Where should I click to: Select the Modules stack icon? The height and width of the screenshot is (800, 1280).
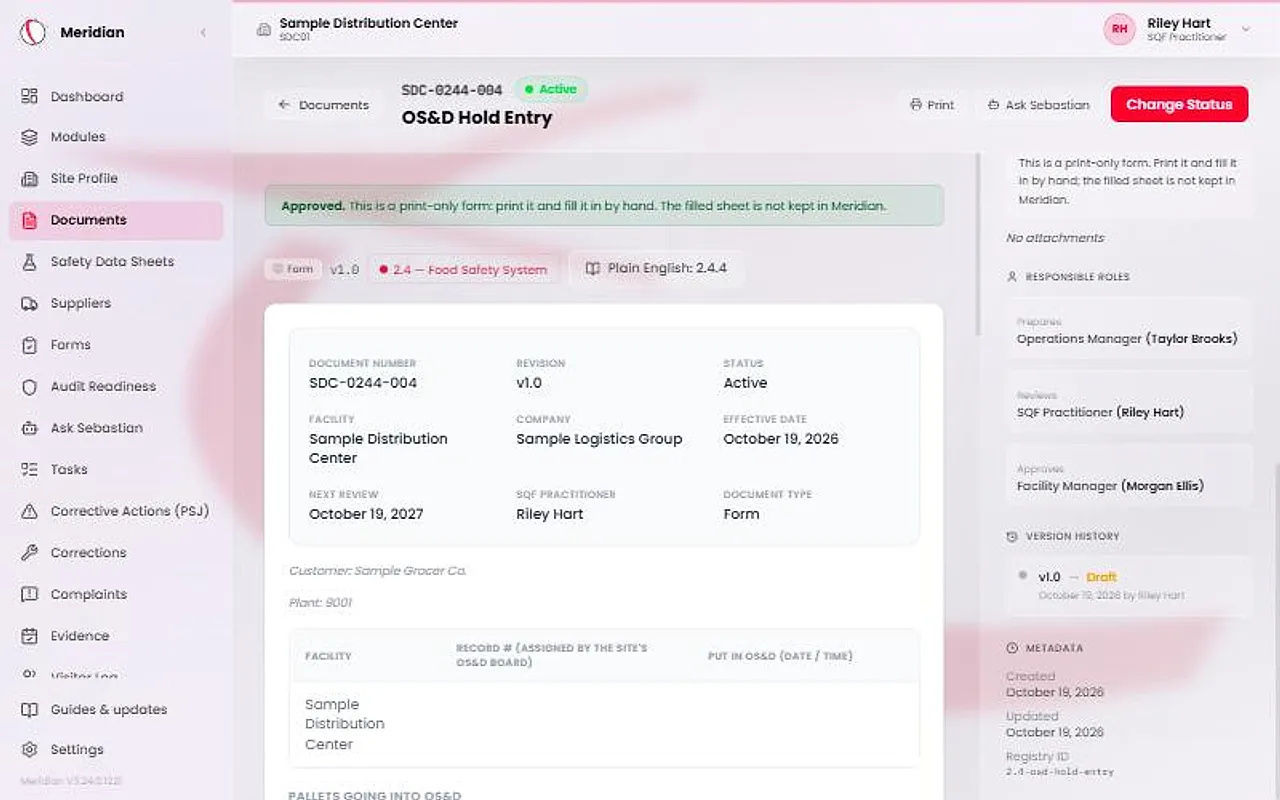click(x=30, y=137)
